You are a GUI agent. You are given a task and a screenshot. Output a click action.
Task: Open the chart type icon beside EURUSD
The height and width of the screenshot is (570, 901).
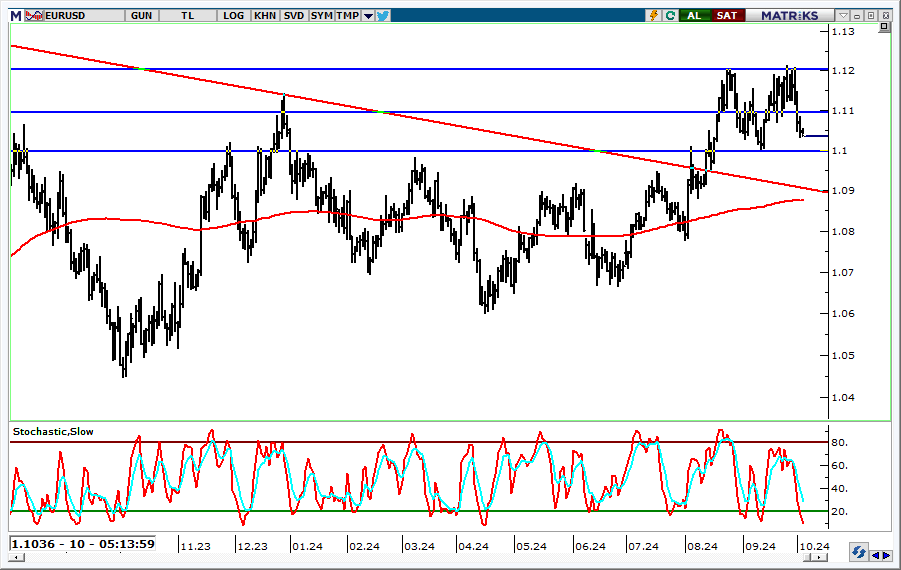[x=34, y=15]
